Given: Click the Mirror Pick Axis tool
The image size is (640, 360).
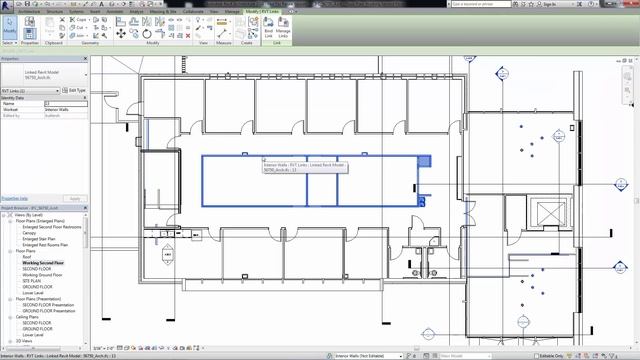Looking at the screenshot, I should [147, 21].
